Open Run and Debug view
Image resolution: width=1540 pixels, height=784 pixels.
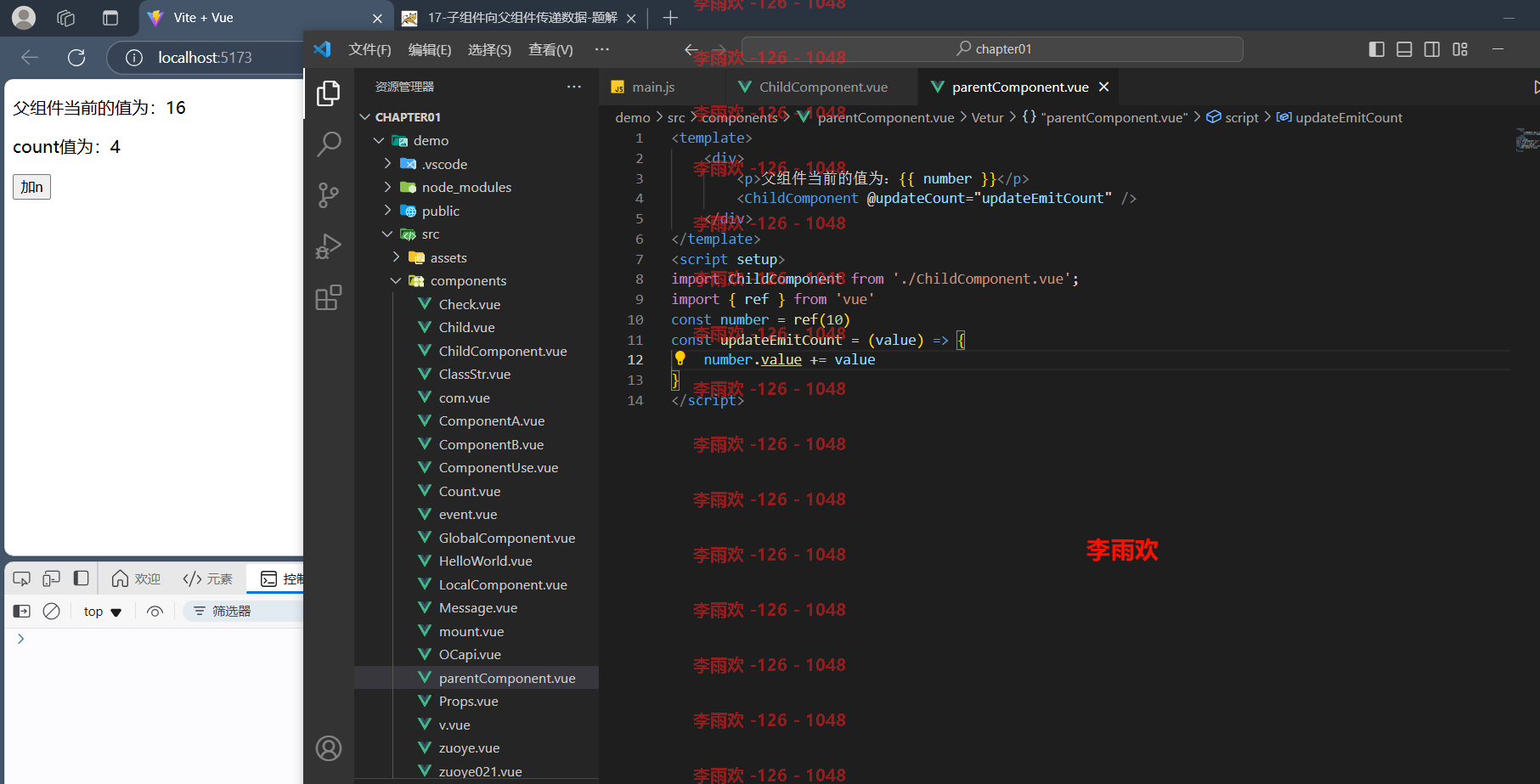(x=329, y=246)
